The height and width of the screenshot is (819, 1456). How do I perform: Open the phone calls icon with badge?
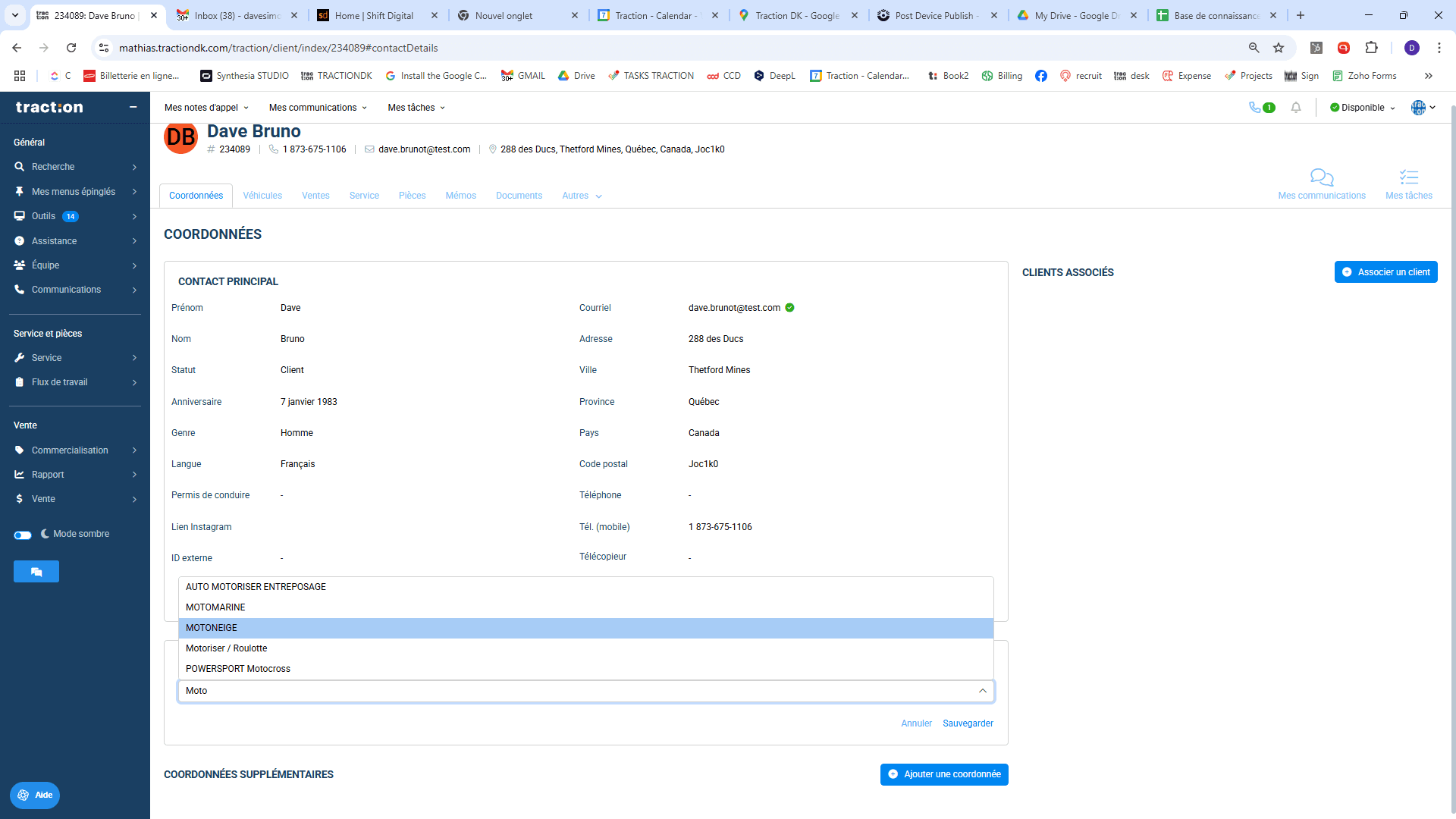pos(1261,108)
